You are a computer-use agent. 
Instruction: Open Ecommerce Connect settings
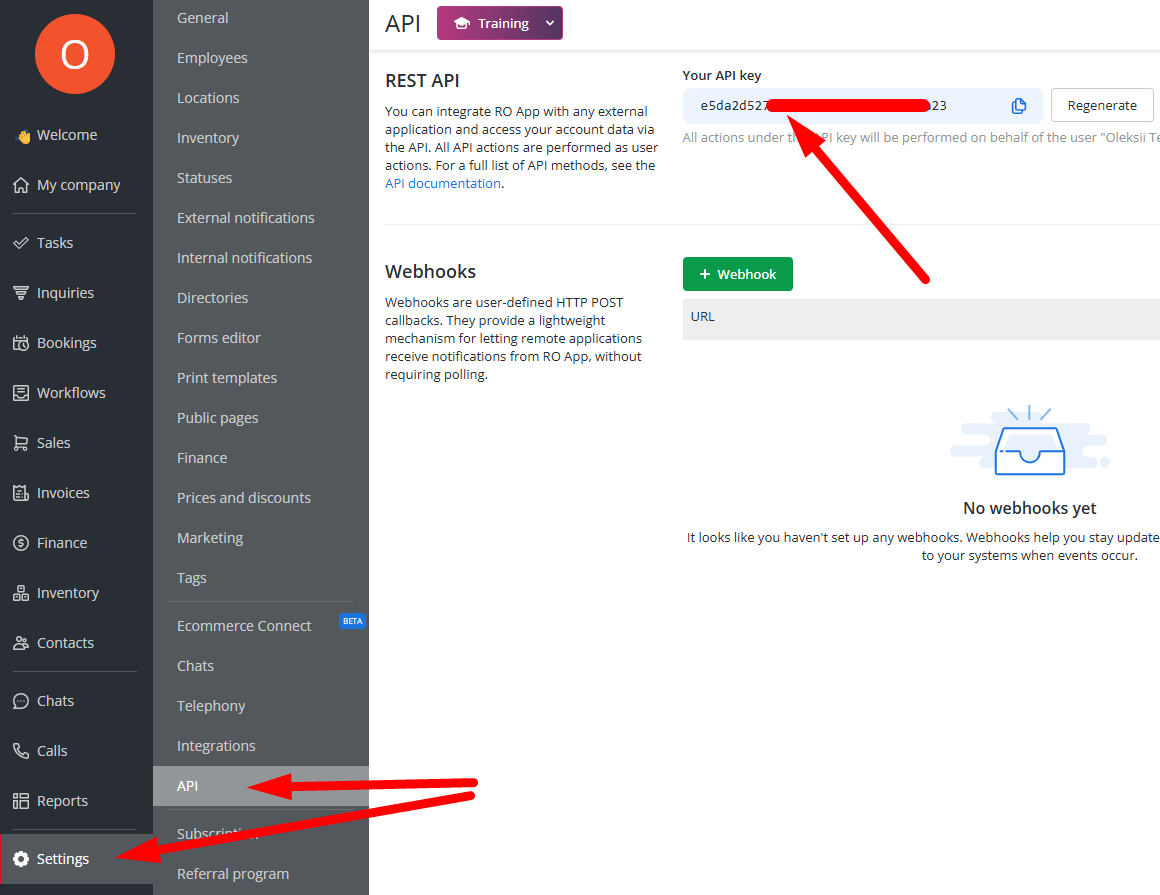pos(244,626)
